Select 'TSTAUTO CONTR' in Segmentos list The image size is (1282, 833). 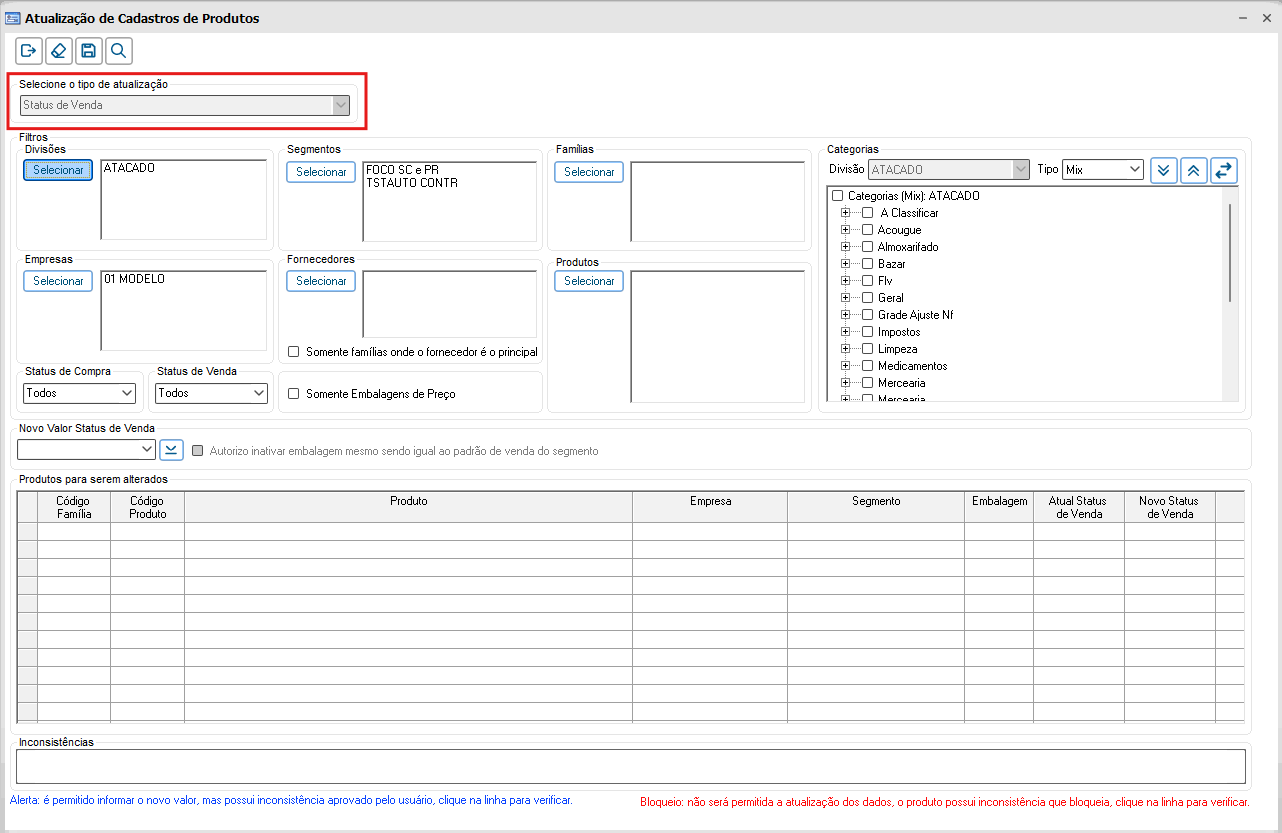(412, 183)
